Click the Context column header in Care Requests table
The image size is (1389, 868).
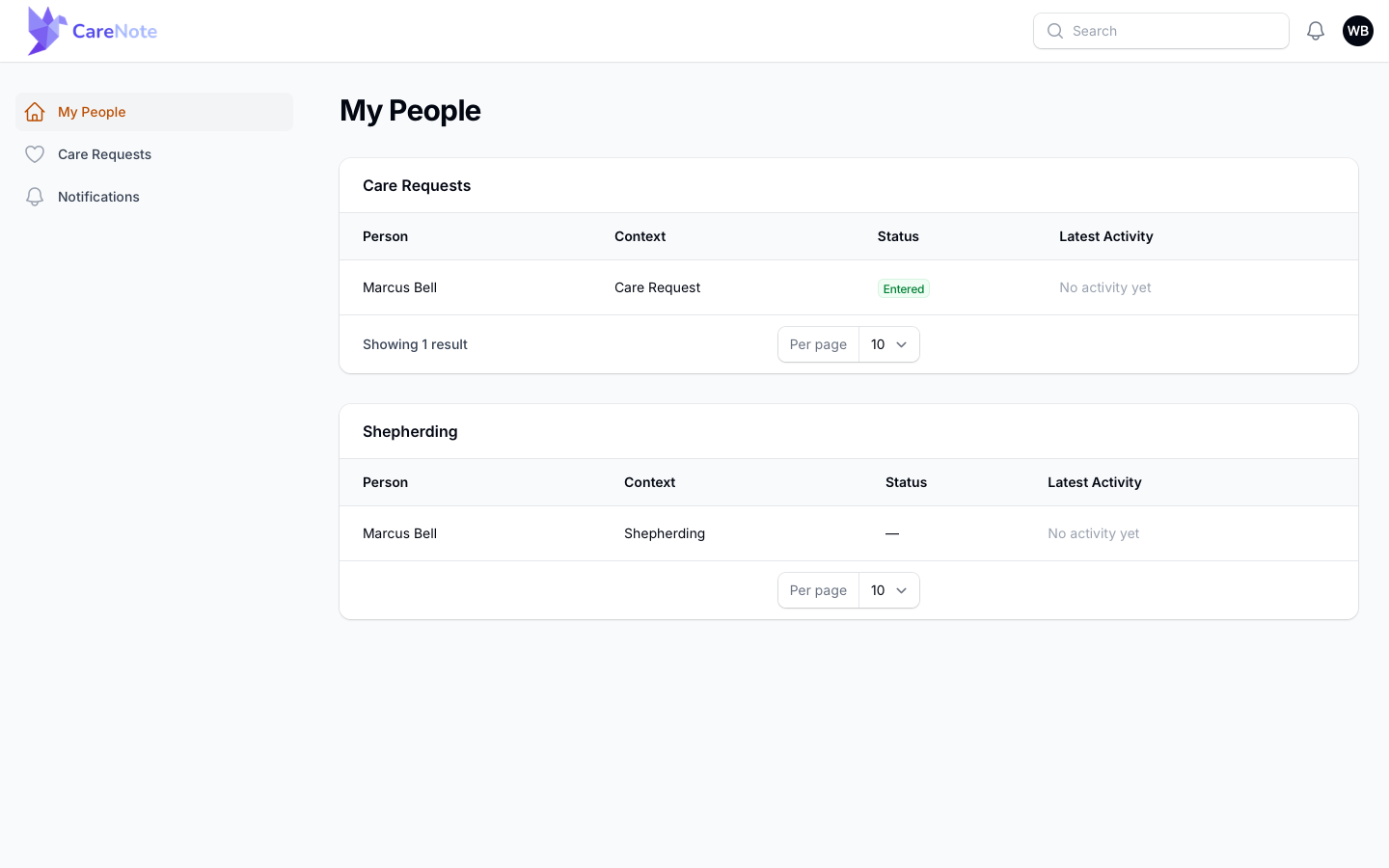(x=640, y=236)
